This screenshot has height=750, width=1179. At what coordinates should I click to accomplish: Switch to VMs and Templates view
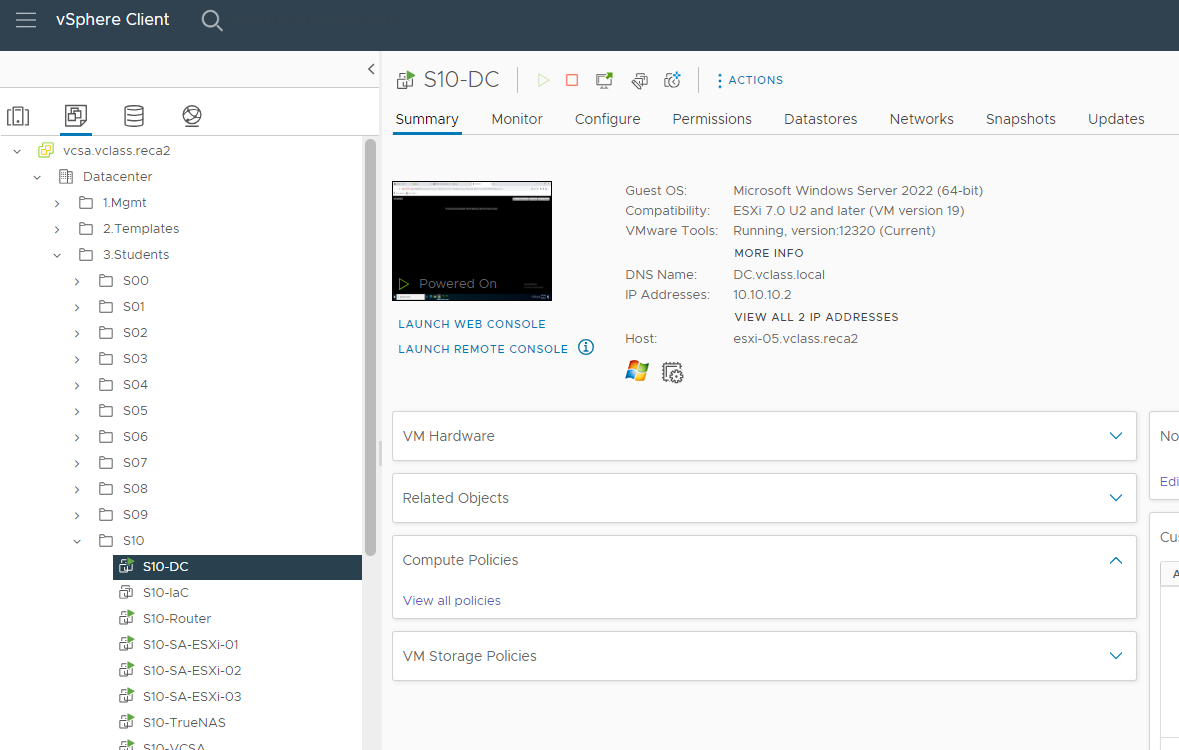pos(76,116)
